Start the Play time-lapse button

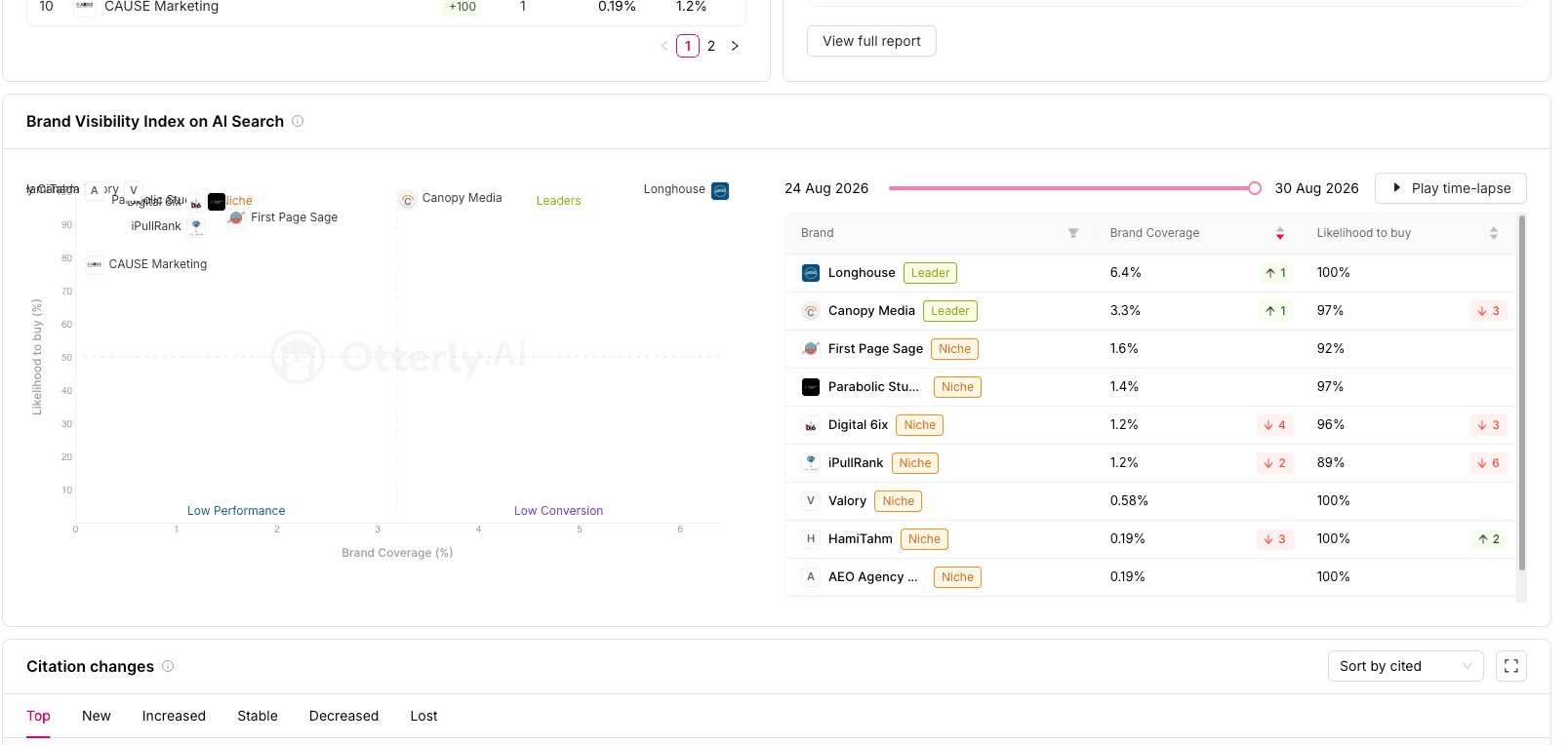pyautogui.click(x=1450, y=188)
